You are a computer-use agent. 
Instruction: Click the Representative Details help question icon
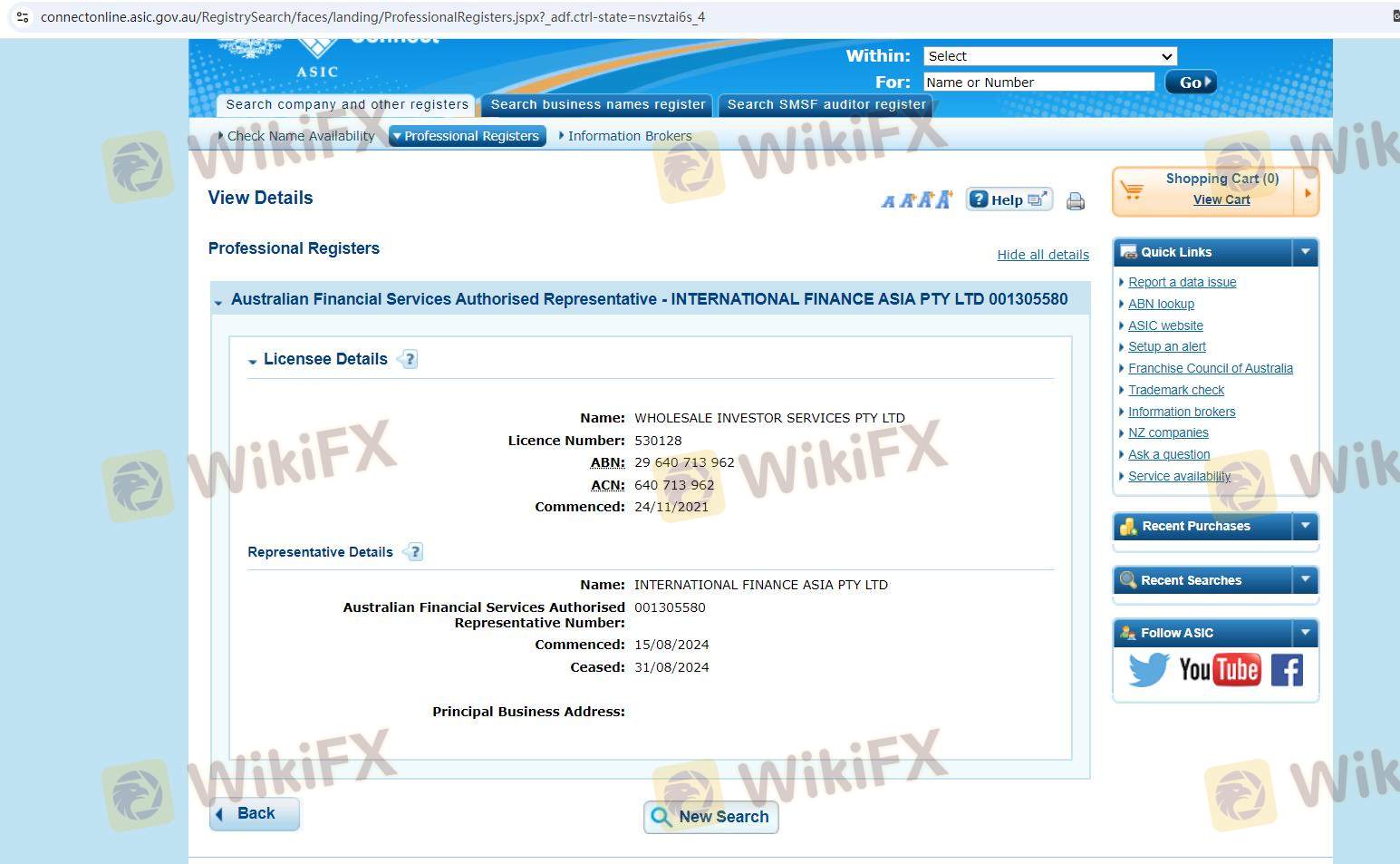[413, 552]
